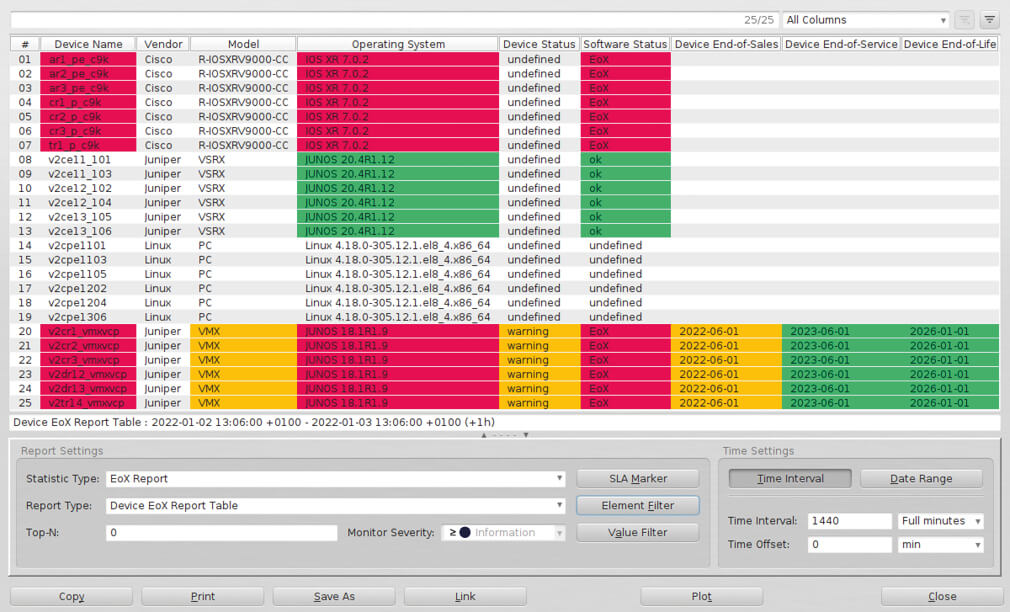Click the # column header
This screenshot has width=1010, height=612.
point(25,44)
